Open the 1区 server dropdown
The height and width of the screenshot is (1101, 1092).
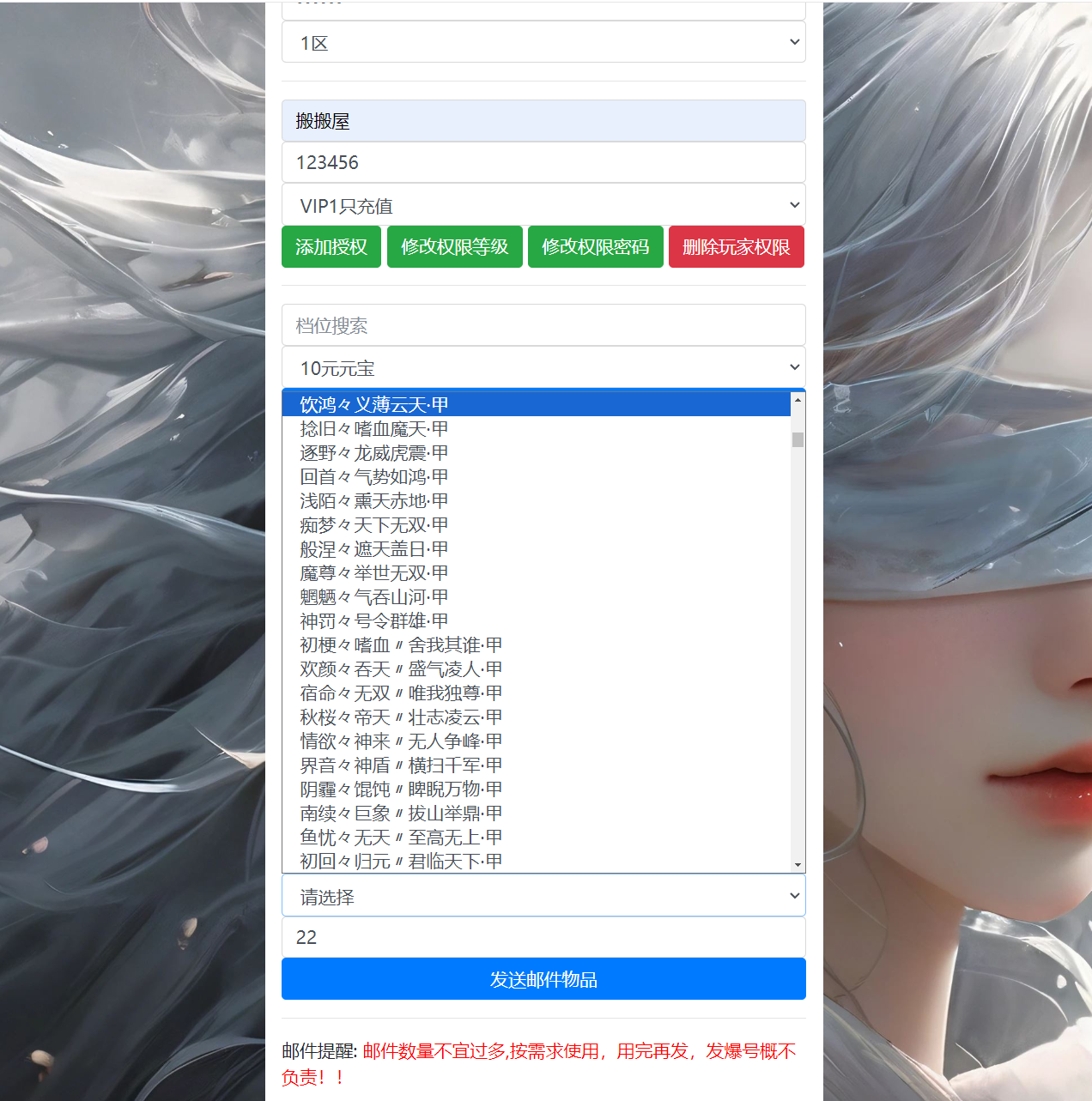(543, 42)
